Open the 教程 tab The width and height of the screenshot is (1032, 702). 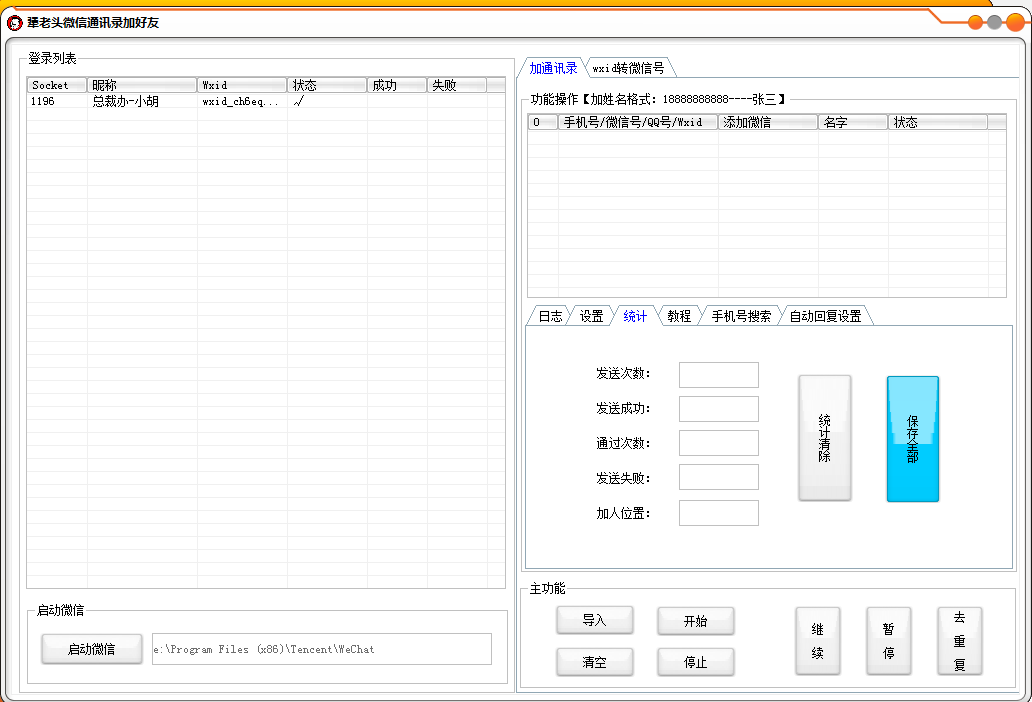pyautogui.click(x=679, y=316)
